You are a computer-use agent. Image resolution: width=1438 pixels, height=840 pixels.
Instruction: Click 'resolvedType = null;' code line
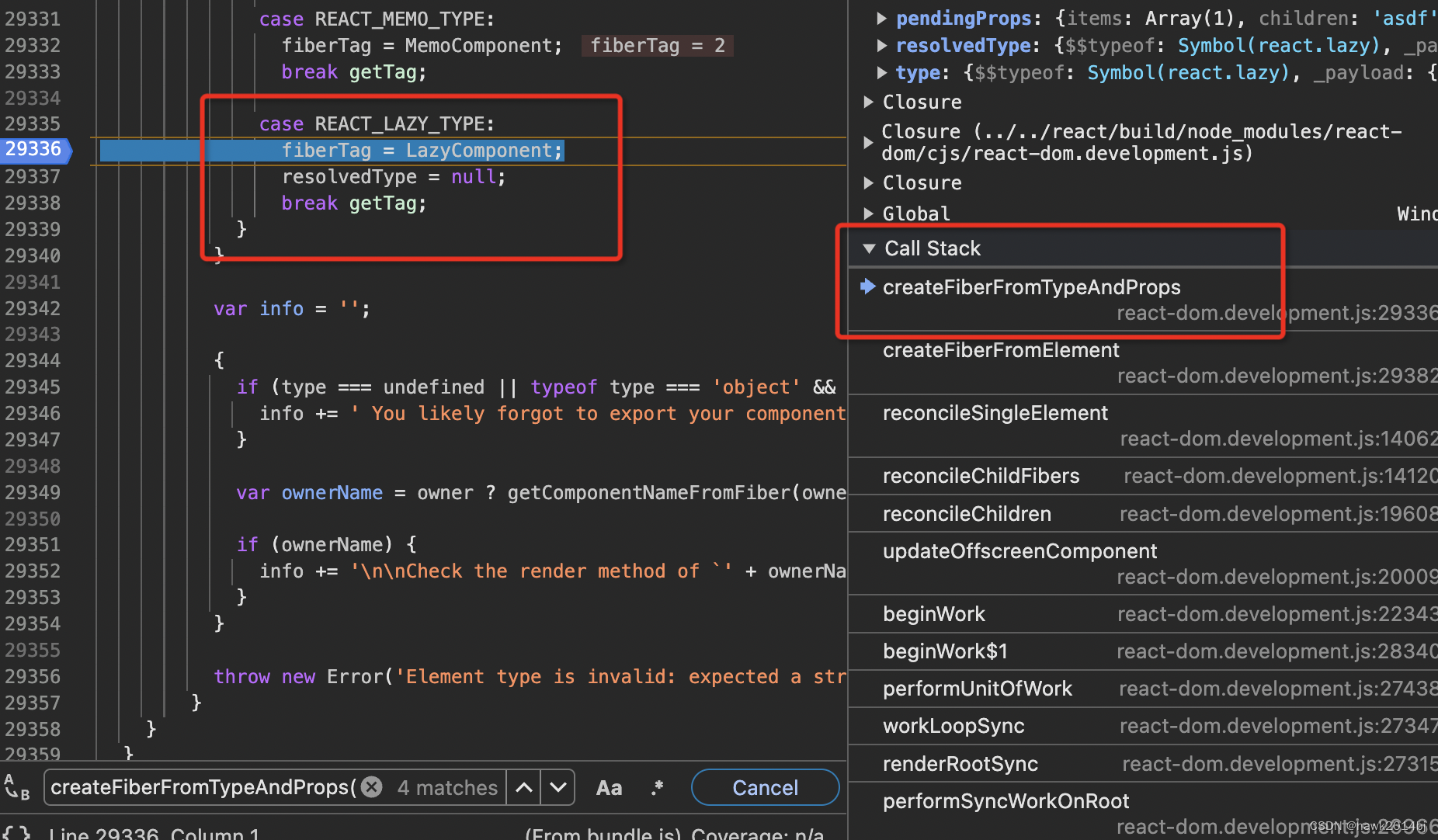click(394, 176)
